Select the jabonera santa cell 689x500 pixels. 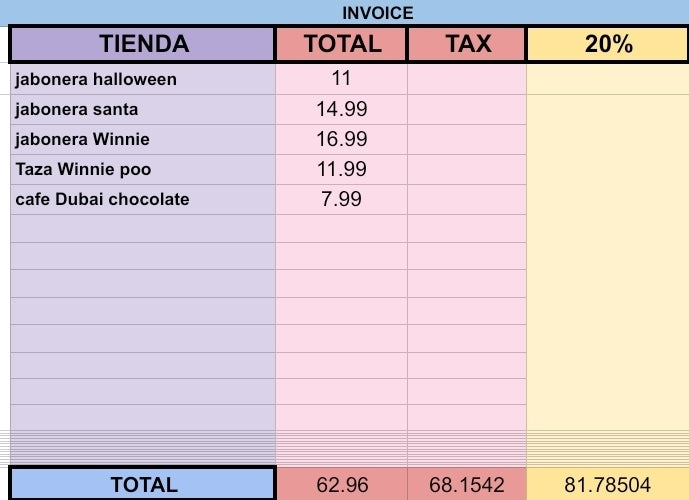143,109
